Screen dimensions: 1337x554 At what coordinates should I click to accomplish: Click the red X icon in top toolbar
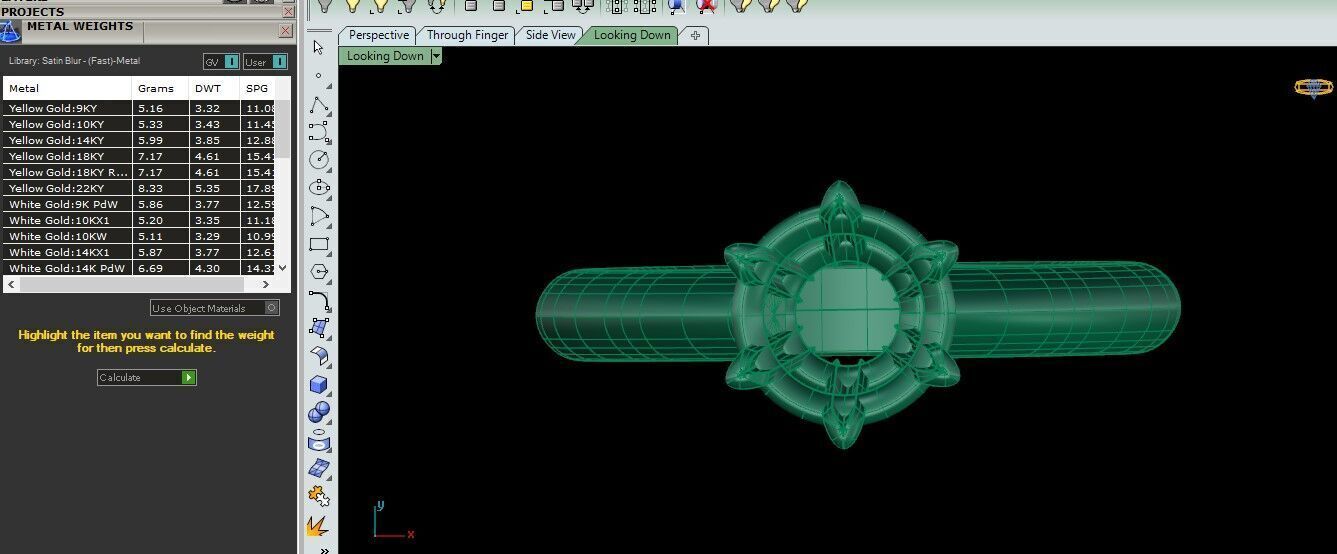coord(707,5)
